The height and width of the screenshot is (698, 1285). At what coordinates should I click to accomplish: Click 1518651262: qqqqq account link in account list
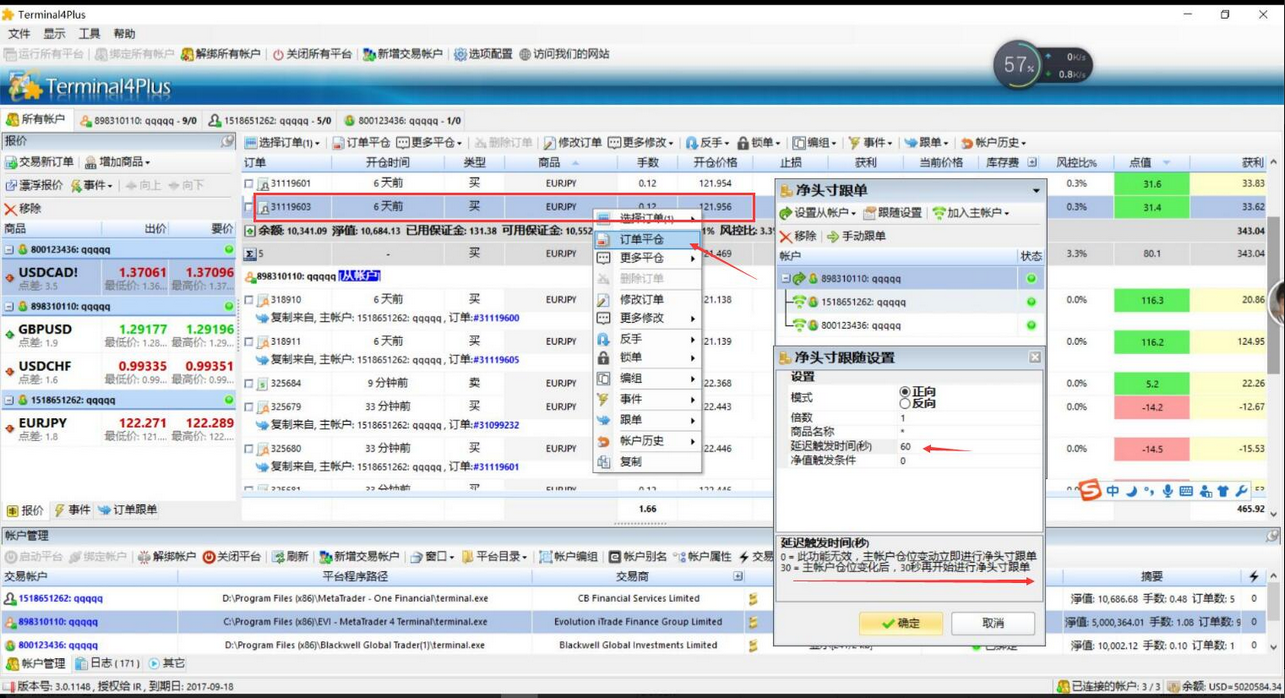(x=60, y=598)
